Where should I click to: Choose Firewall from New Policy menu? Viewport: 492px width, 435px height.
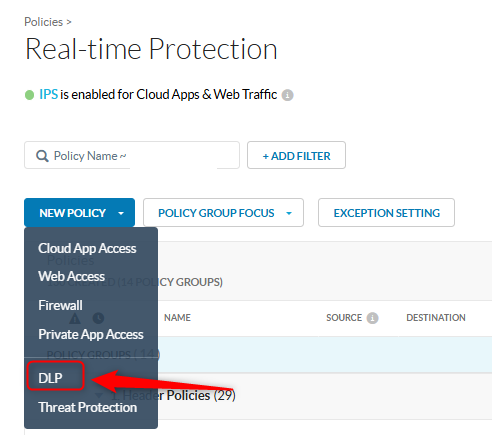click(60, 305)
